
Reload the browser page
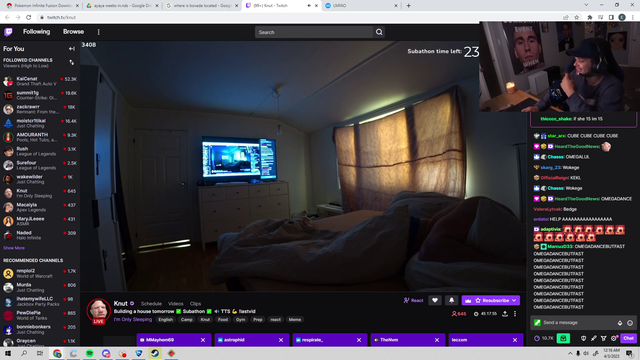click(29, 17)
